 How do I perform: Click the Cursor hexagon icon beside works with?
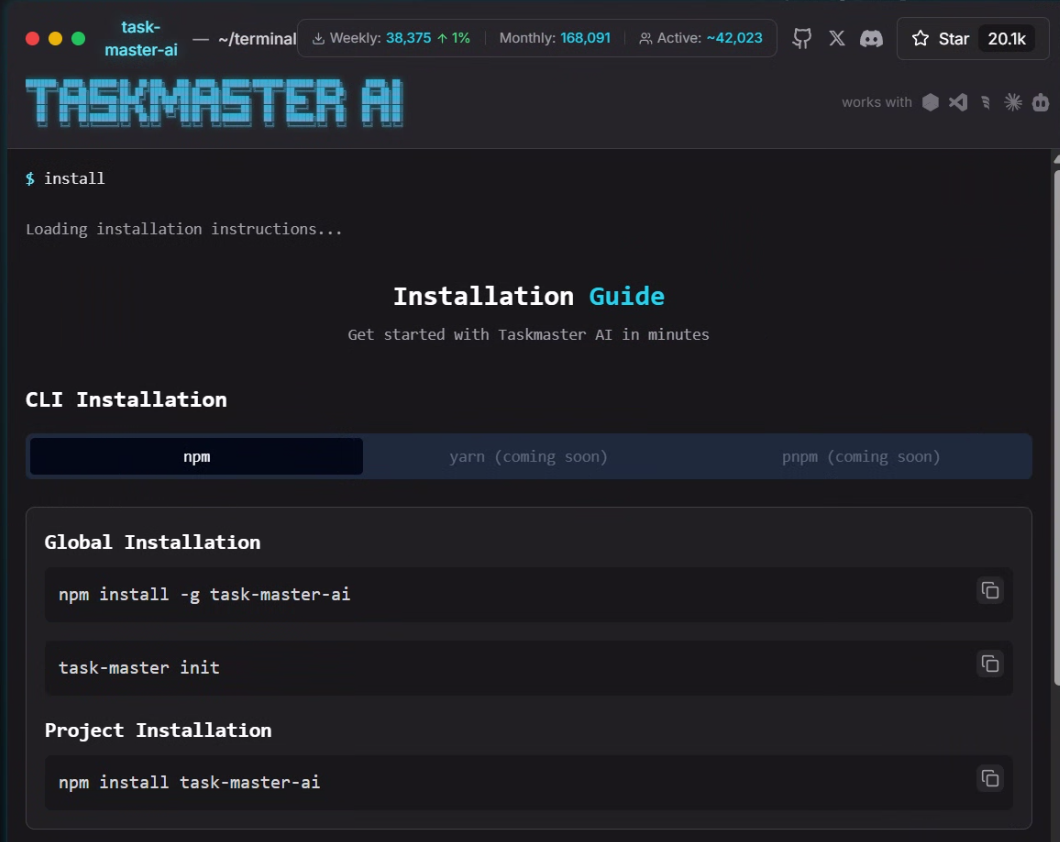[x=930, y=102]
